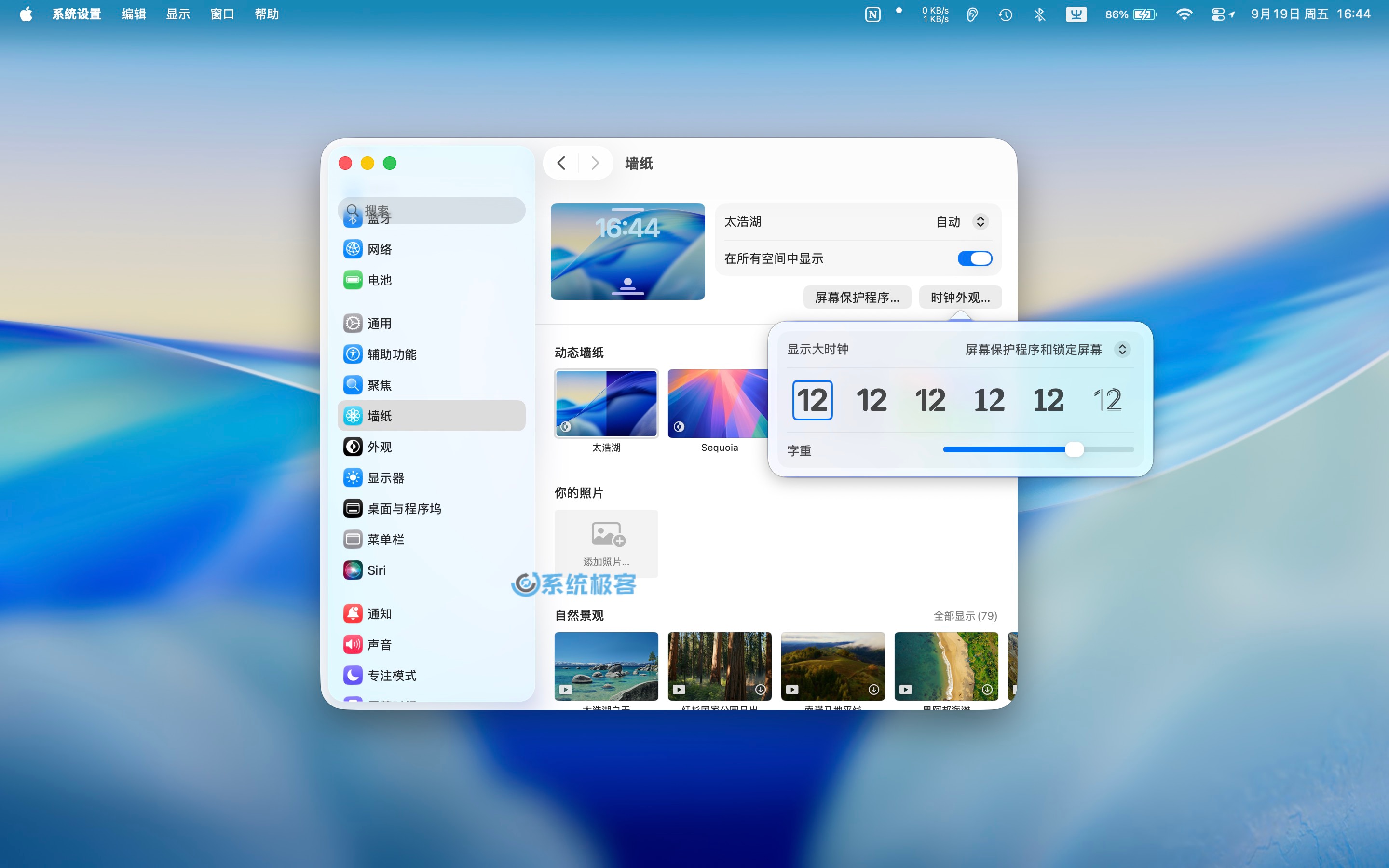Open the Wi-Fi menu bar icon
Image resolution: width=1389 pixels, height=868 pixels.
point(1184,14)
